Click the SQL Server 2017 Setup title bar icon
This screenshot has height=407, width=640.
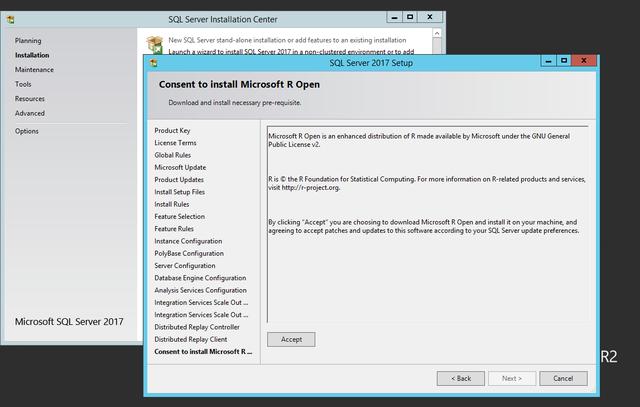[153, 63]
